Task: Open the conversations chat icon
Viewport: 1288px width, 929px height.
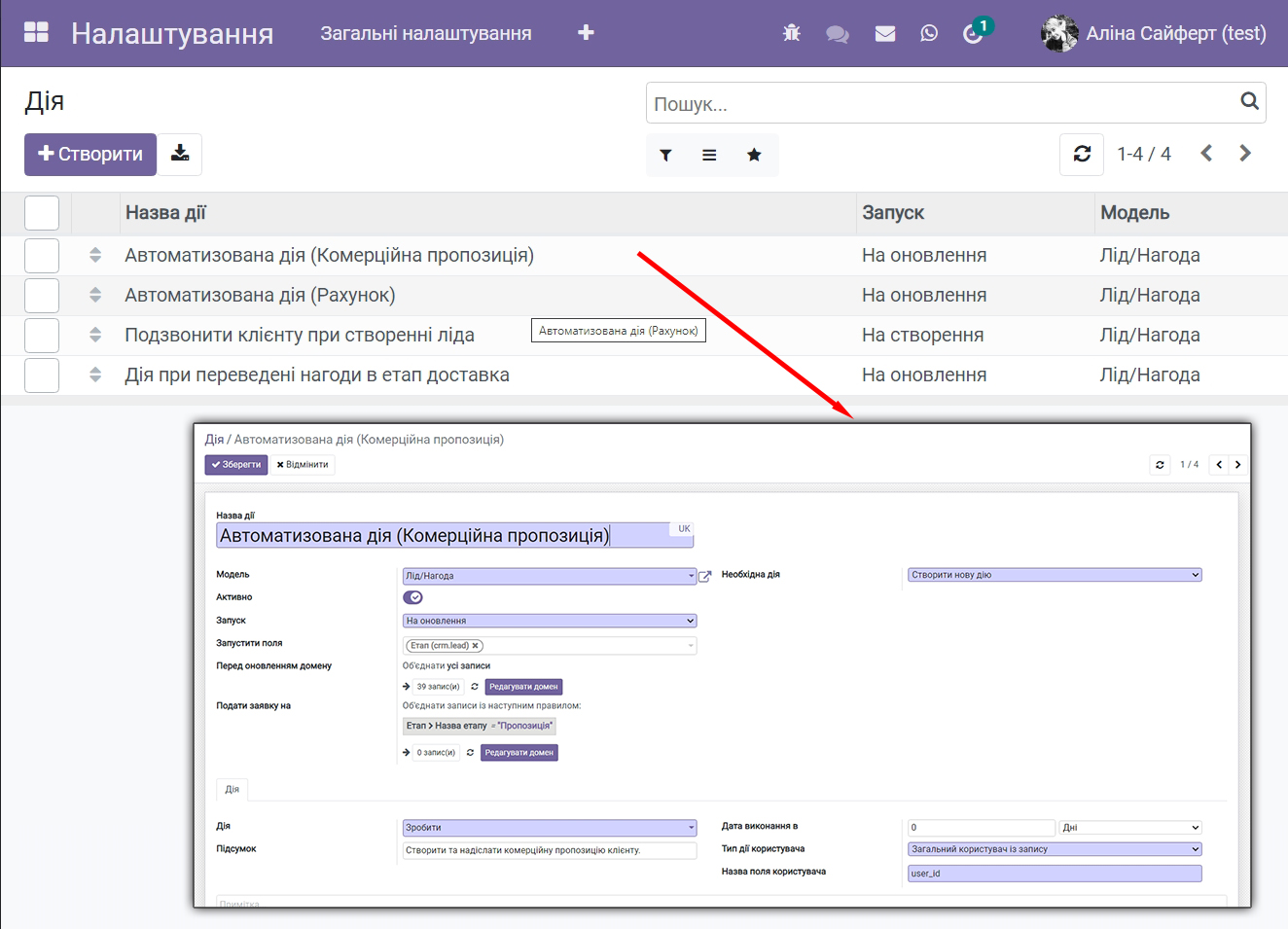Action: pos(837,33)
